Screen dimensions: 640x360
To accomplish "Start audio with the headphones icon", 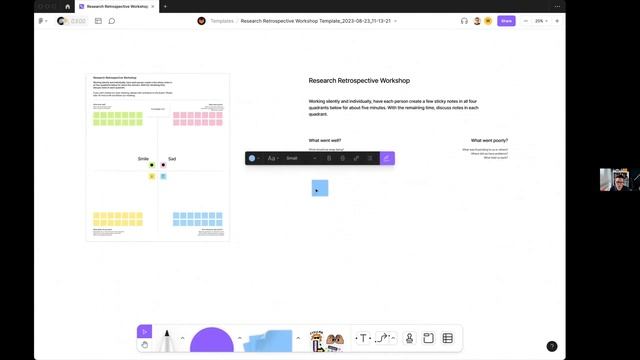I will pyautogui.click(x=464, y=21).
